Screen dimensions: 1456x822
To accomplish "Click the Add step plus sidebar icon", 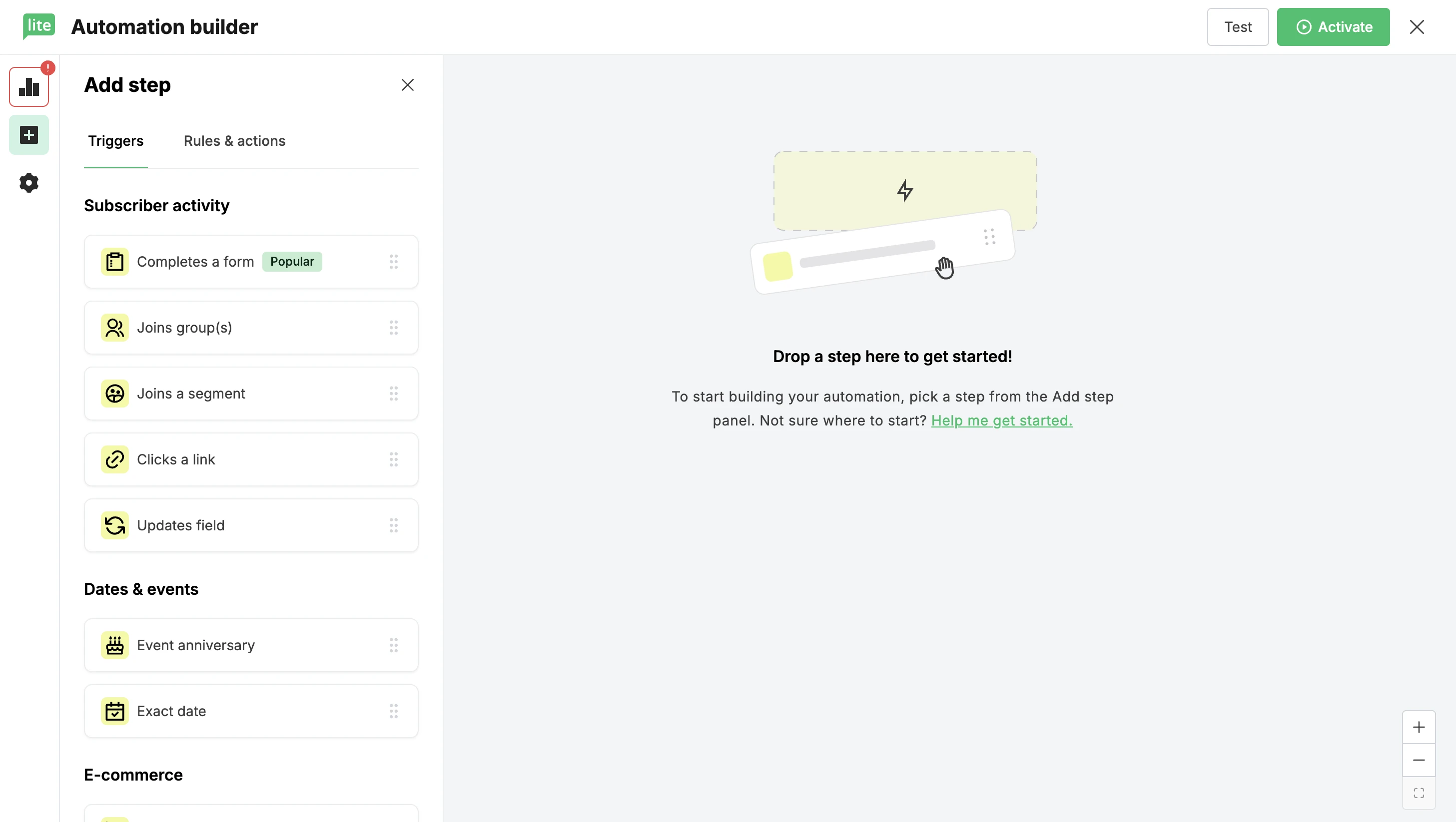I will coord(29,135).
